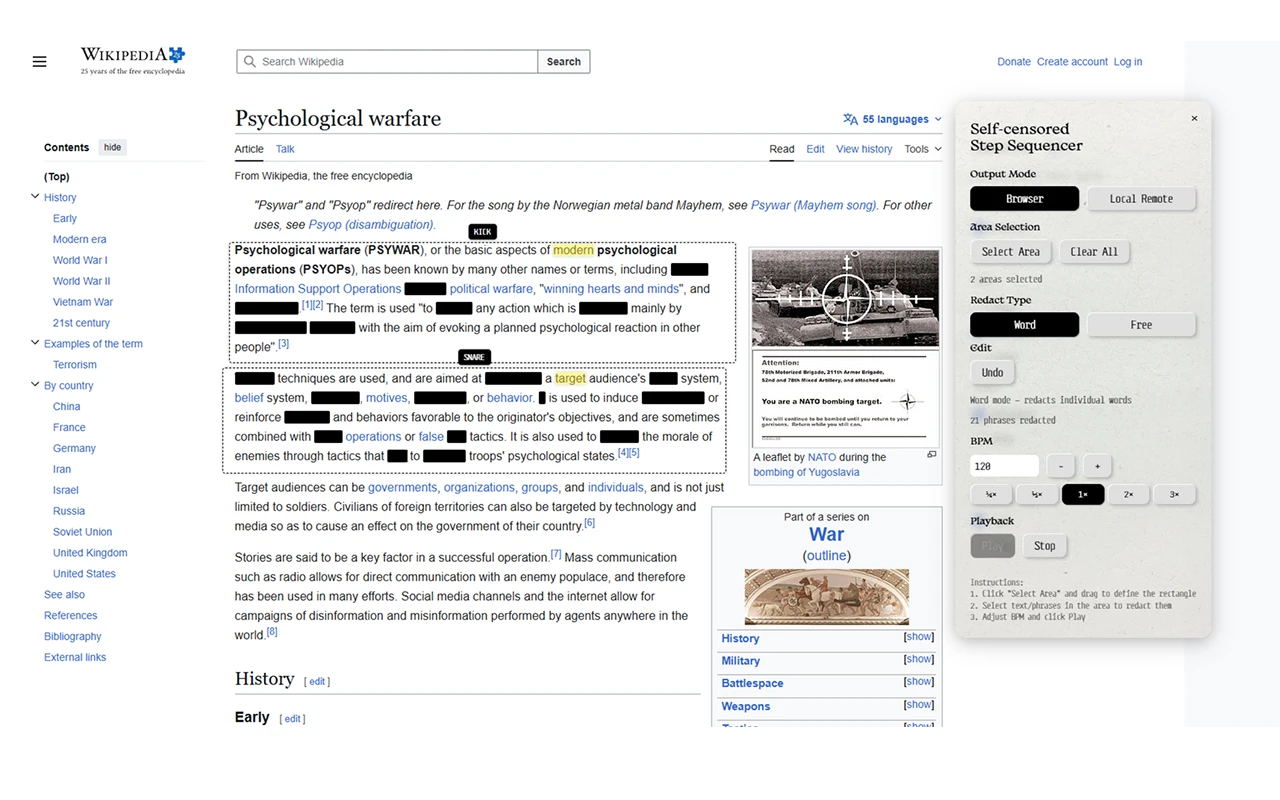Screen dimensions: 1280x800
Task: Jump to Soviet Union in contents
Action: point(83,532)
